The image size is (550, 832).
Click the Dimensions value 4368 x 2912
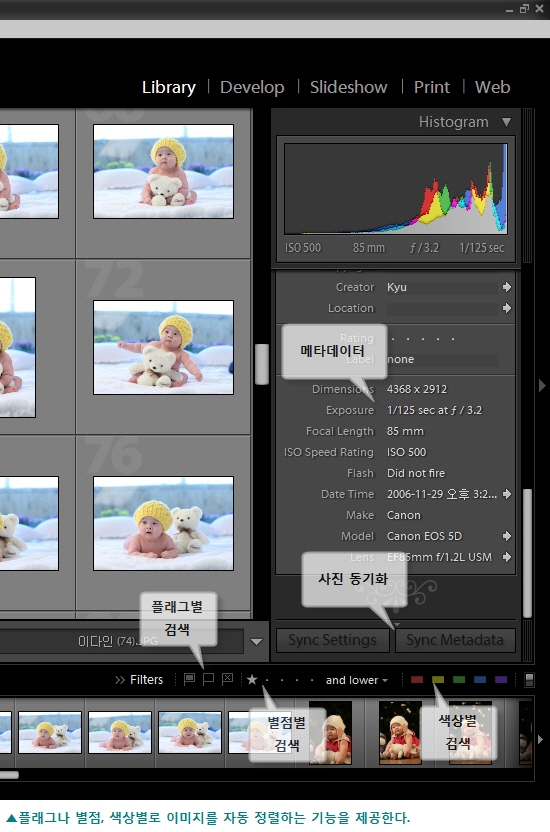(417, 389)
